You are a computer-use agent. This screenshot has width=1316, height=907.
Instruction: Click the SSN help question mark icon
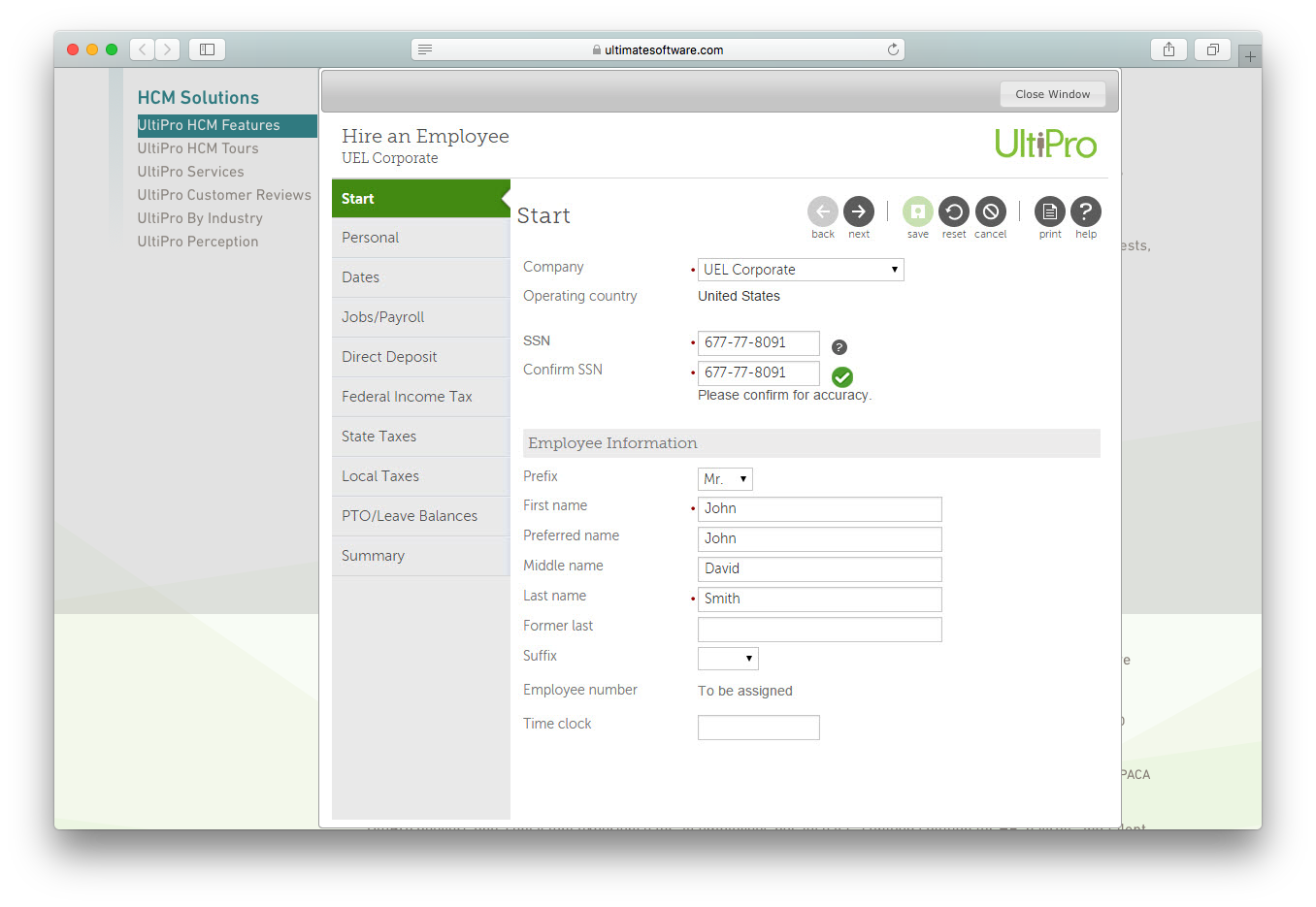pyautogui.click(x=839, y=347)
